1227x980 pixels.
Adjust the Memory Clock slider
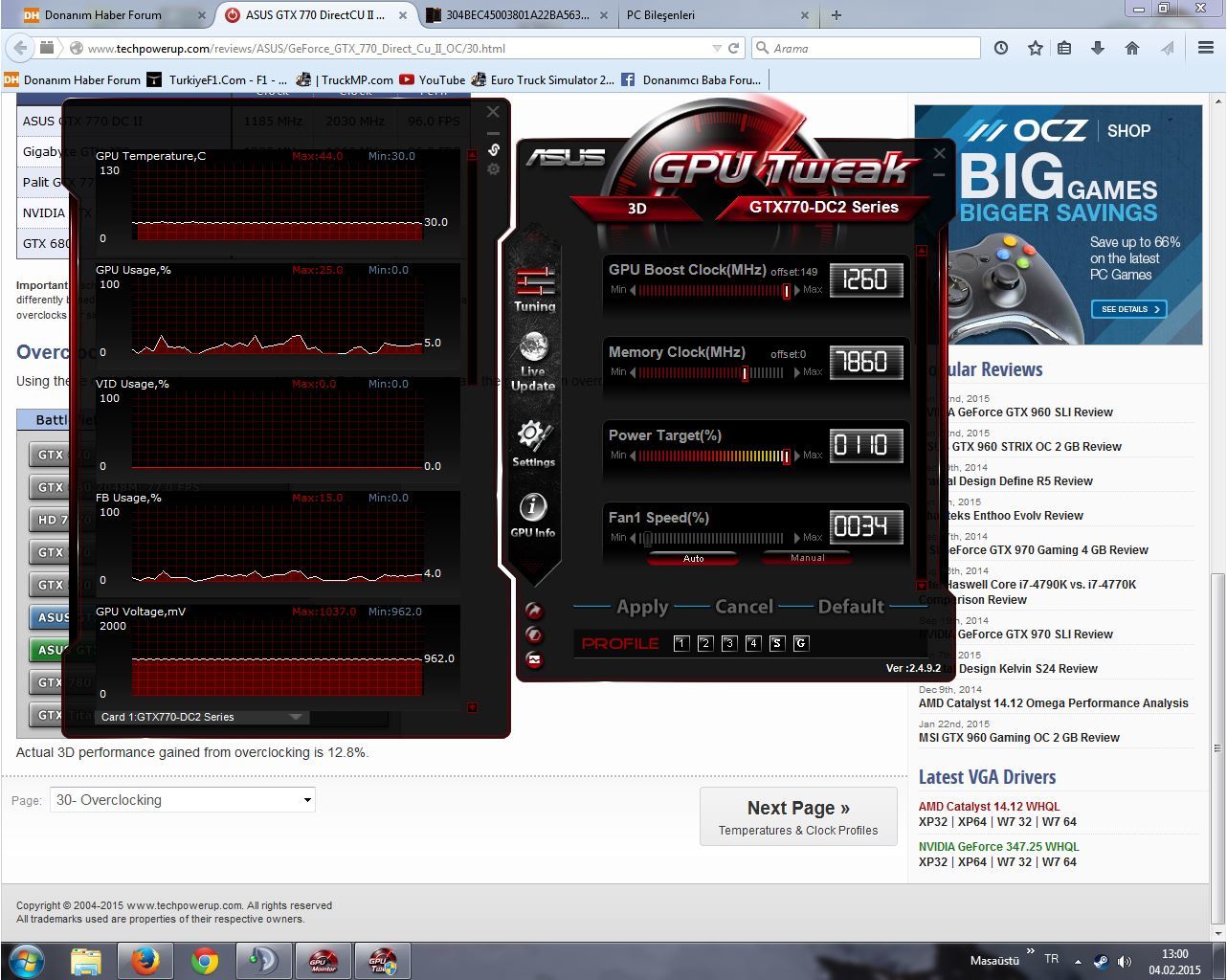[745, 373]
